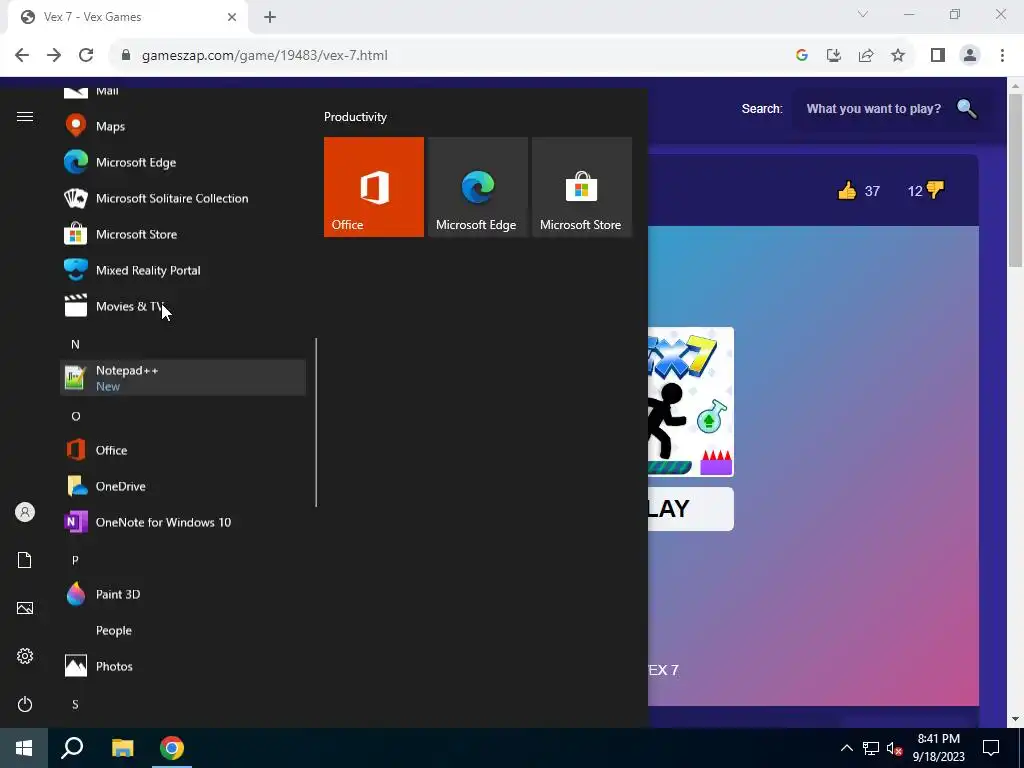Launch the Photos app
The width and height of the screenshot is (1024, 768).
point(183,666)
